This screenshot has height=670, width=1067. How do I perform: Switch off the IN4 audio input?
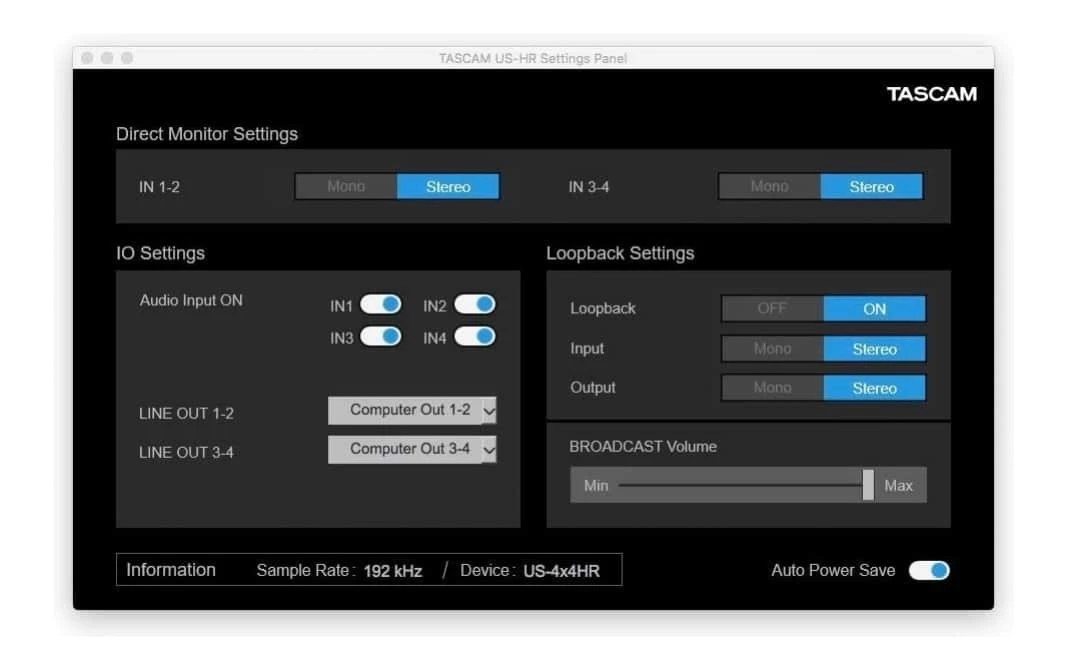[474, 337]
